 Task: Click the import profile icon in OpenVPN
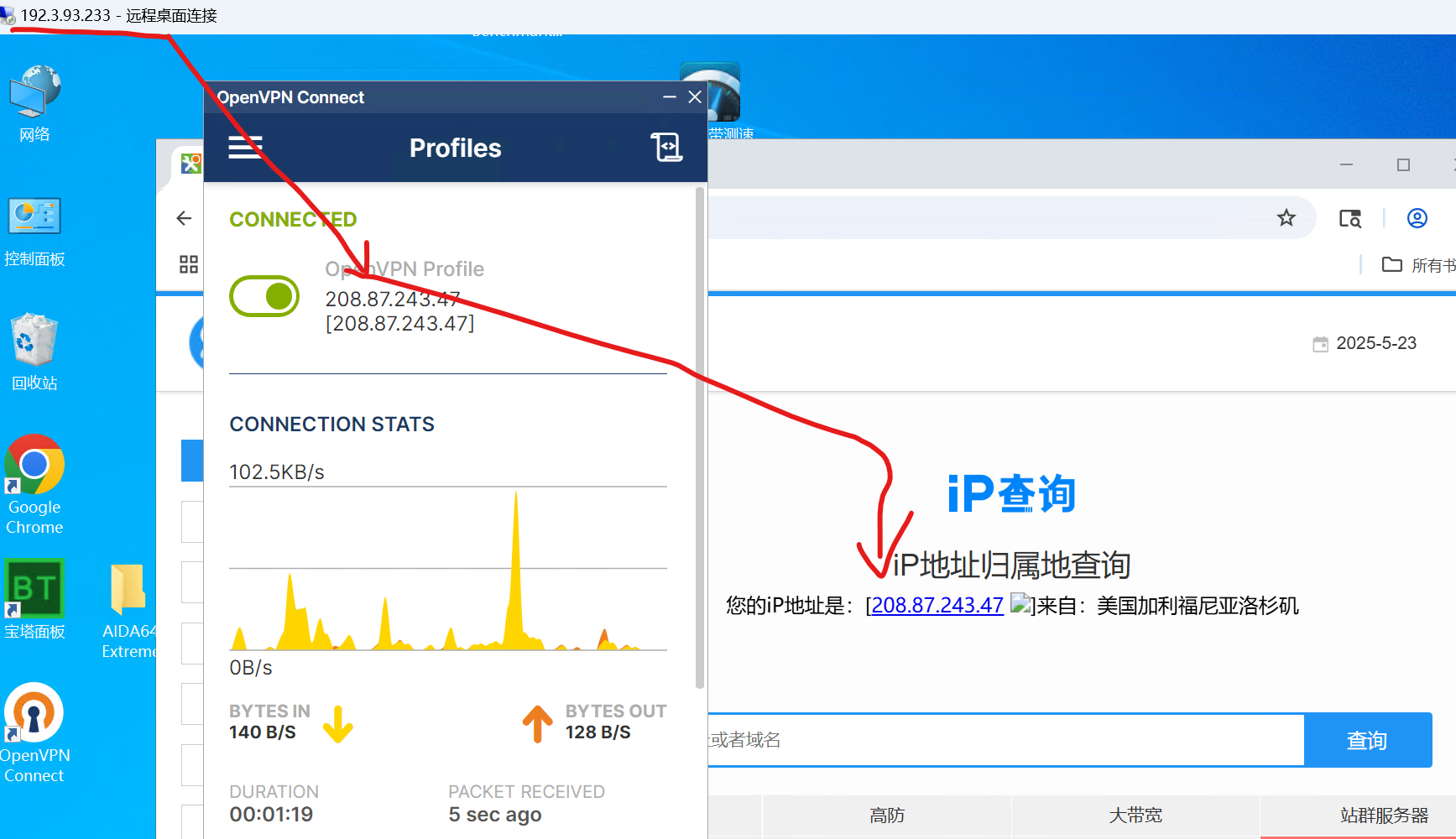[x=667, y=147]
